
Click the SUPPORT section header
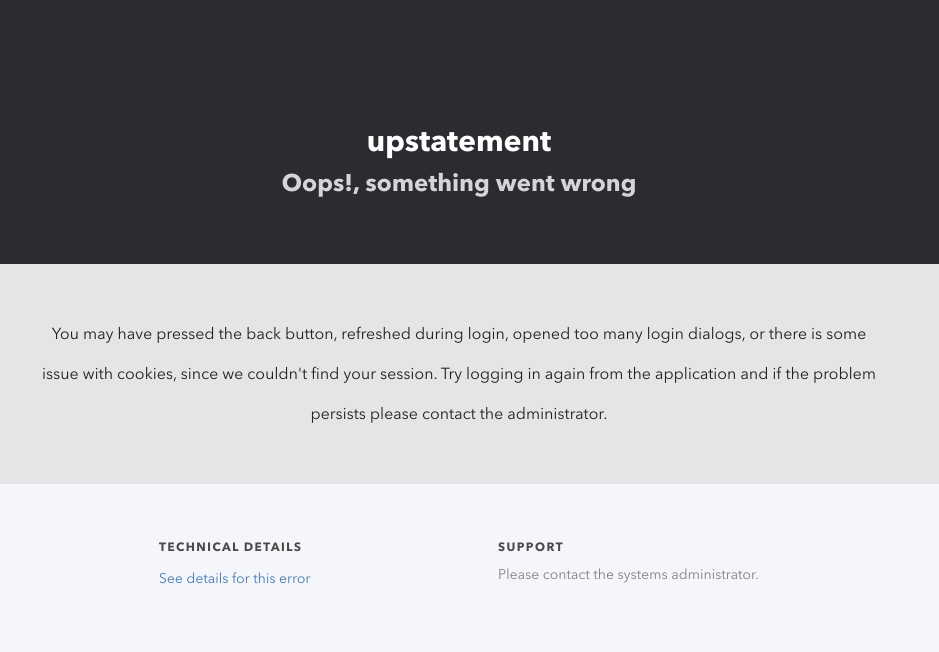[530, 547]
